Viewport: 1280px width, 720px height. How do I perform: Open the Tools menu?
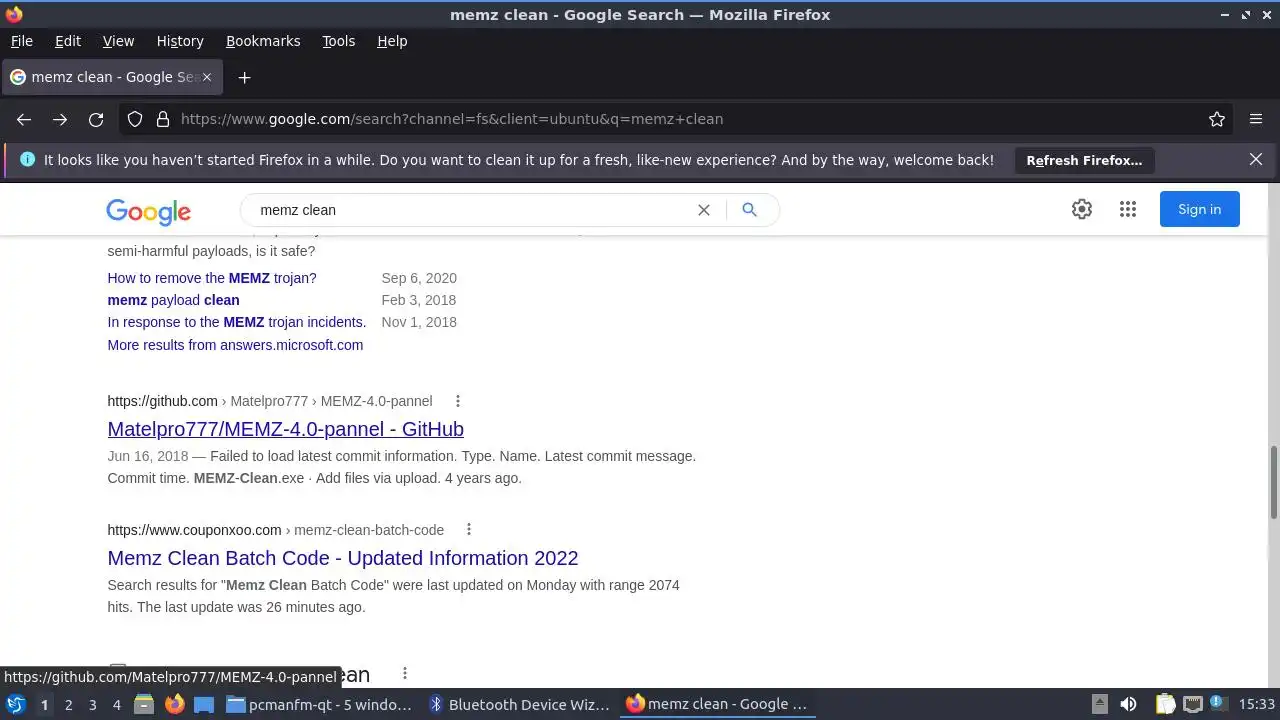(x=338, y=41)
